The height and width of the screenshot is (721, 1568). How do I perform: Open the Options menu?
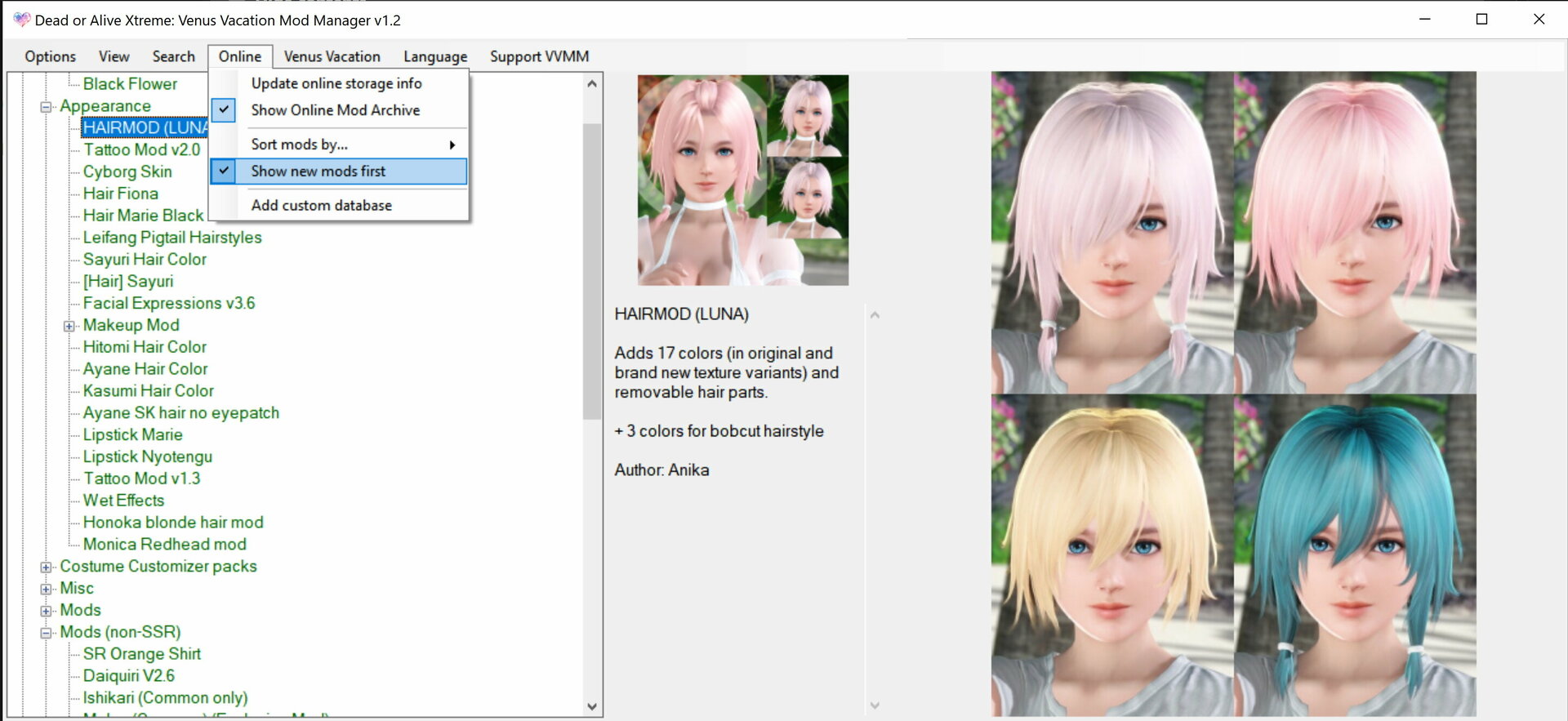50,56
